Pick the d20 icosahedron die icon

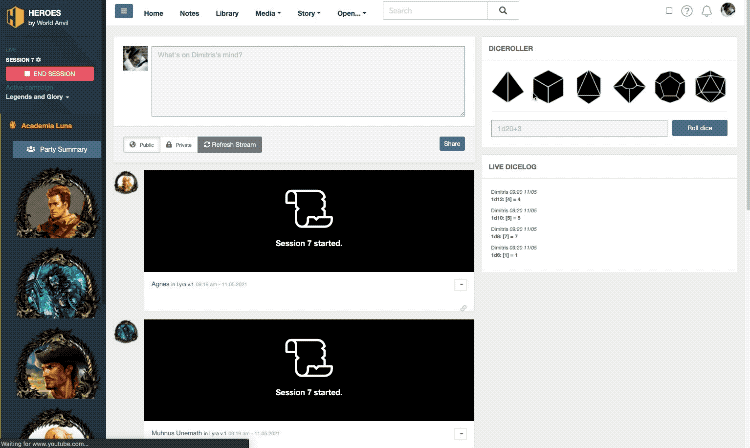(x=709, y=87)
